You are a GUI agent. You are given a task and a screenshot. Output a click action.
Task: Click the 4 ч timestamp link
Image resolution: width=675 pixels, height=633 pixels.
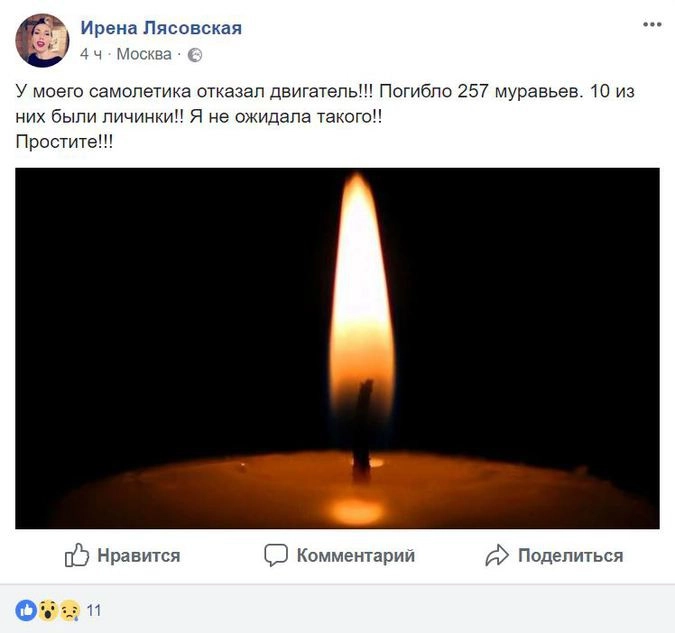(91, 55)
